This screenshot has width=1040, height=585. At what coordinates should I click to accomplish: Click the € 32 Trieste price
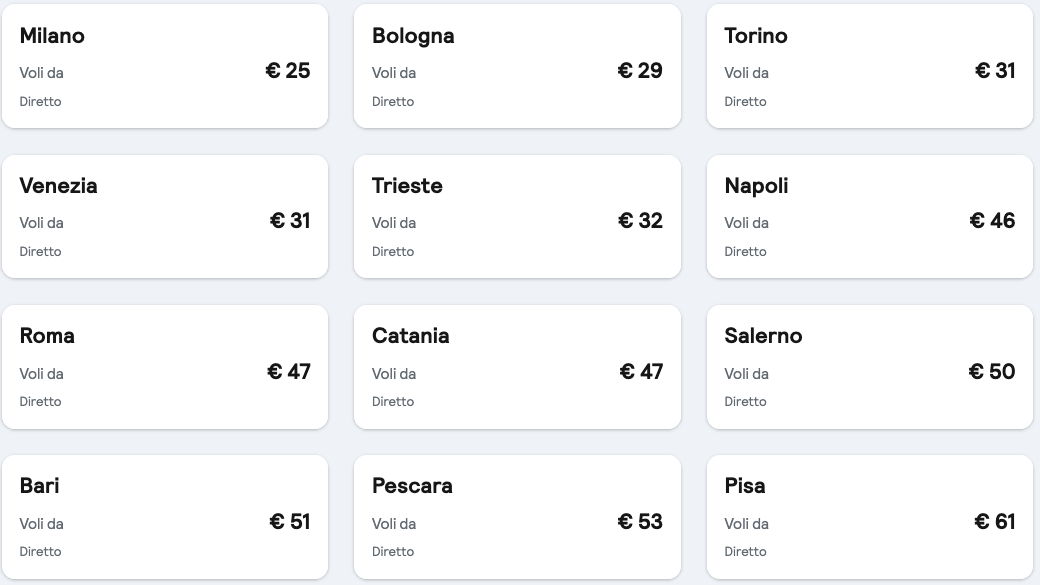tap(640, 220)
